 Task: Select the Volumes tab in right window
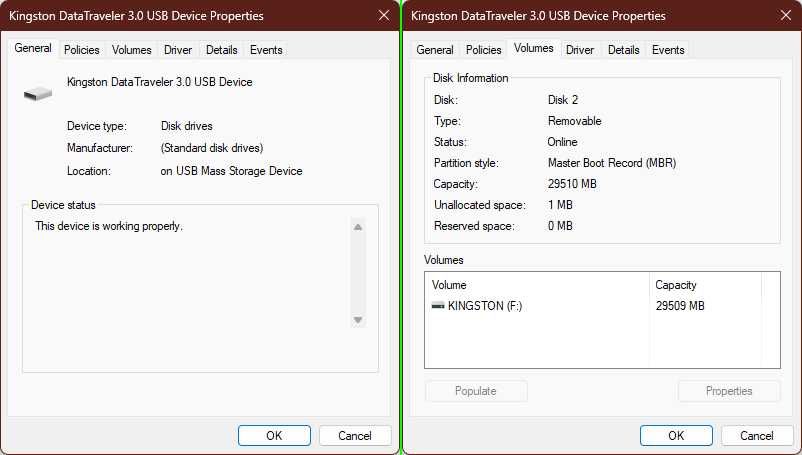pyautogui.click(x=533, y=49)
